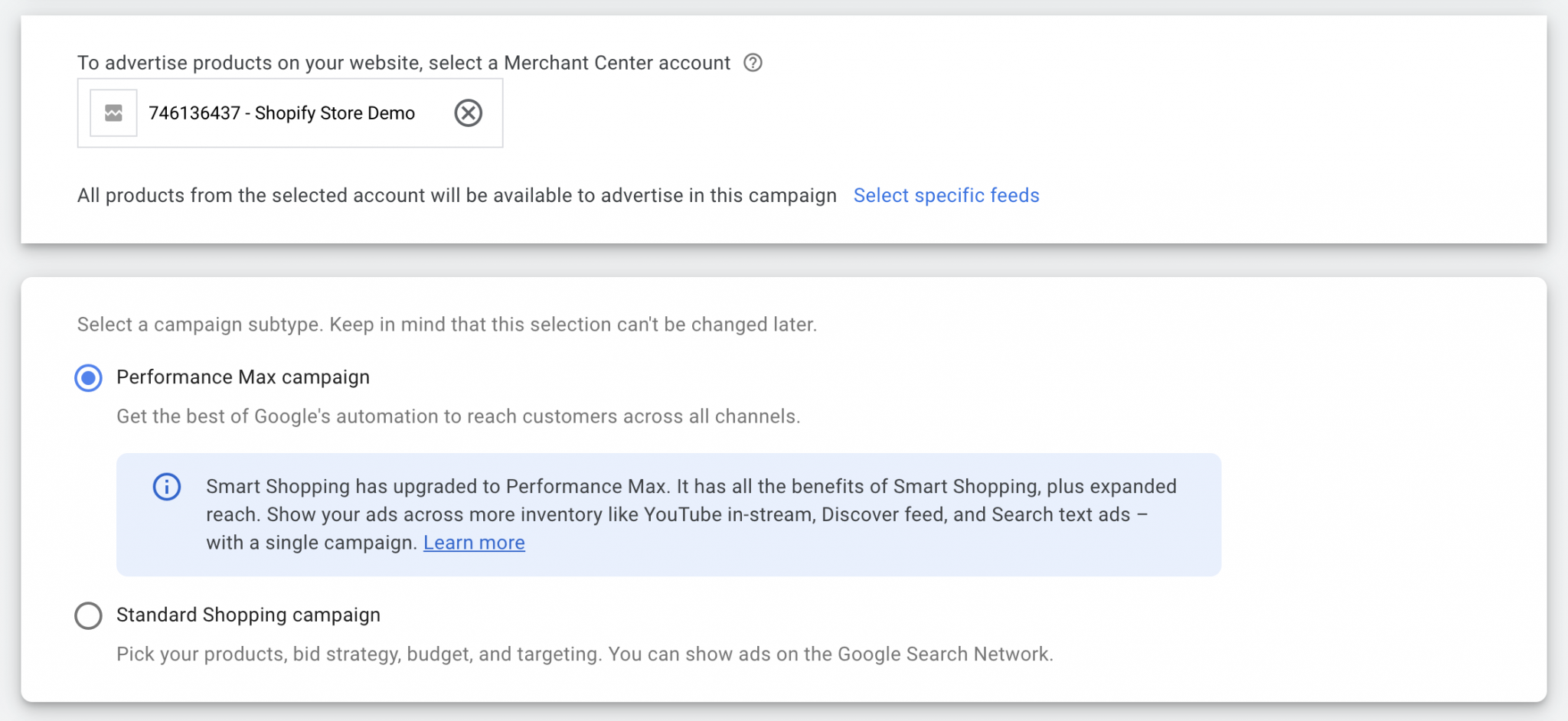Click the 'All products from the selected account' text

(x=456, y=196)
